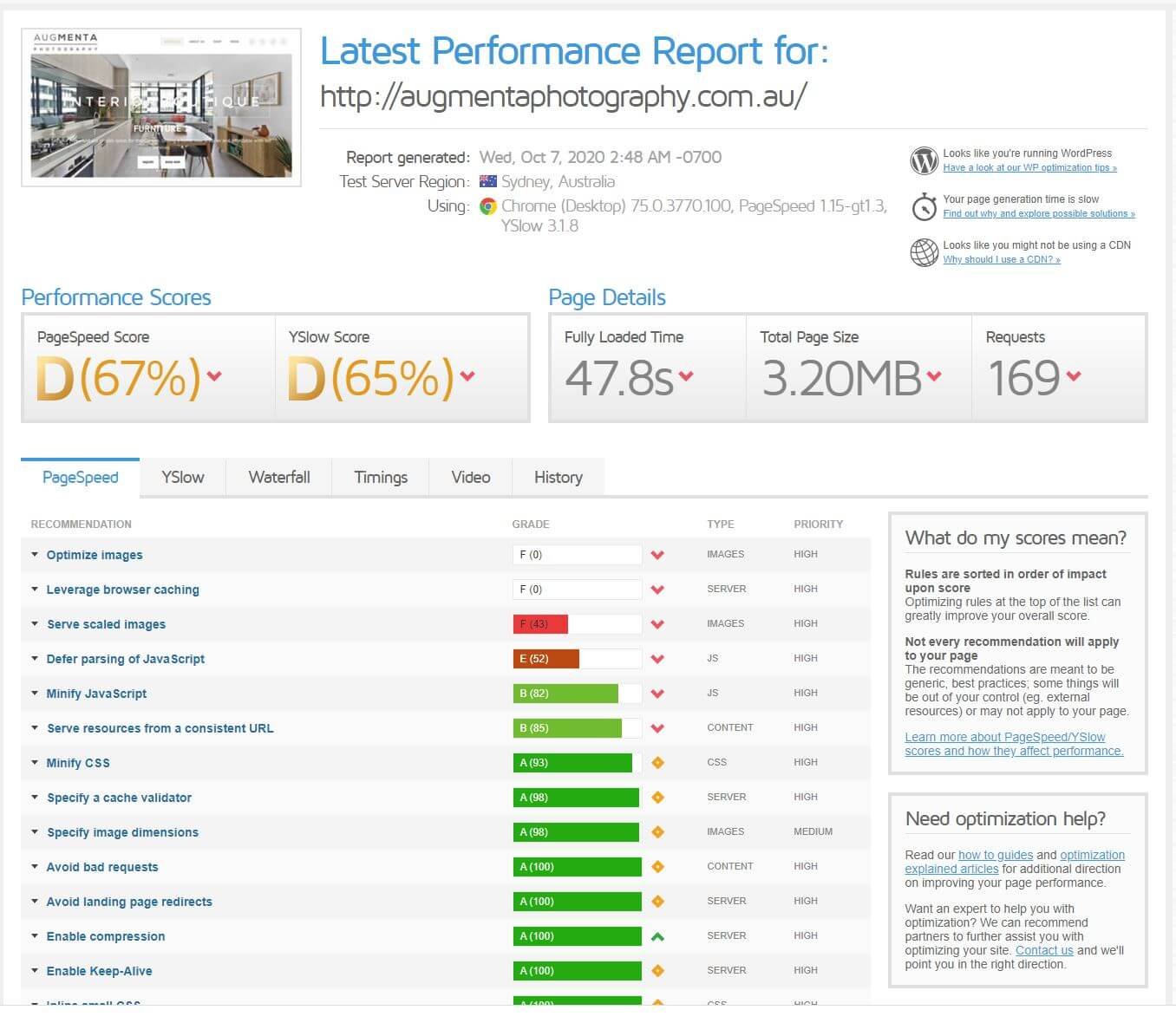Click the Augmenta Photography site thumbnail
The height and width of the screenshot is (1023, 1176).
click(161, 108)
